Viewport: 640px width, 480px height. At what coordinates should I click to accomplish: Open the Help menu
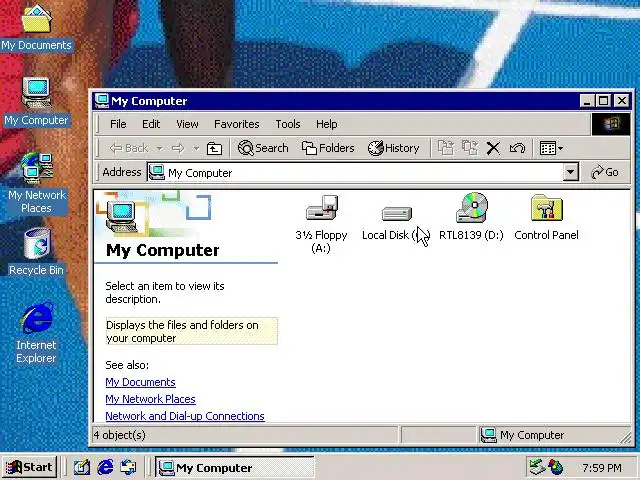pos(327,124)
